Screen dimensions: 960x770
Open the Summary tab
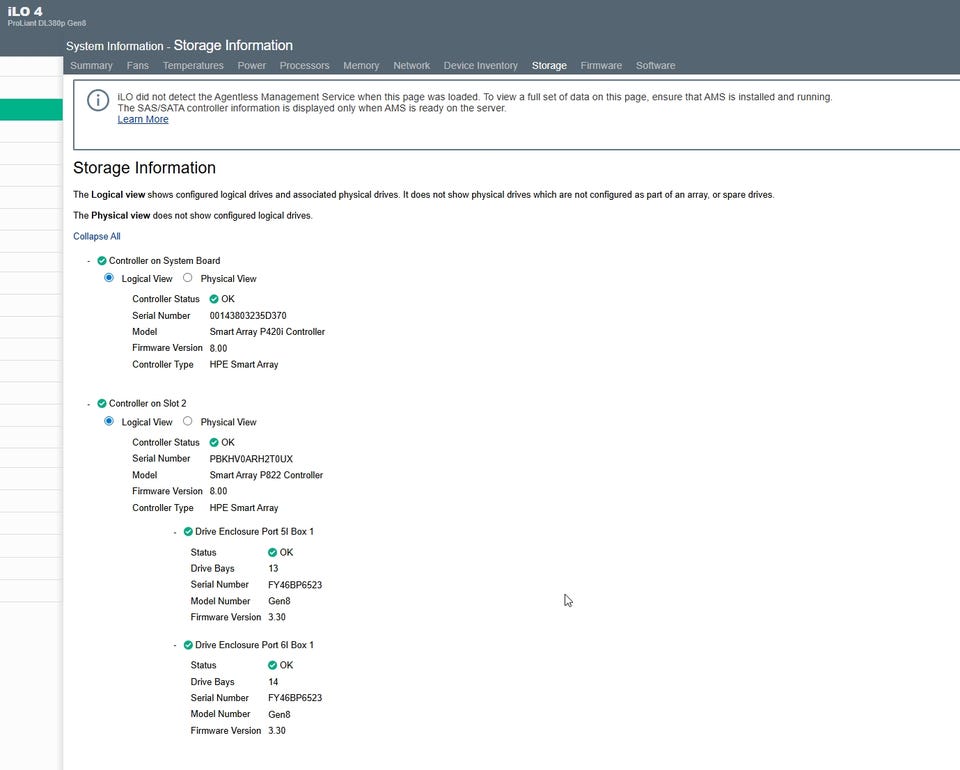(91, 65)
